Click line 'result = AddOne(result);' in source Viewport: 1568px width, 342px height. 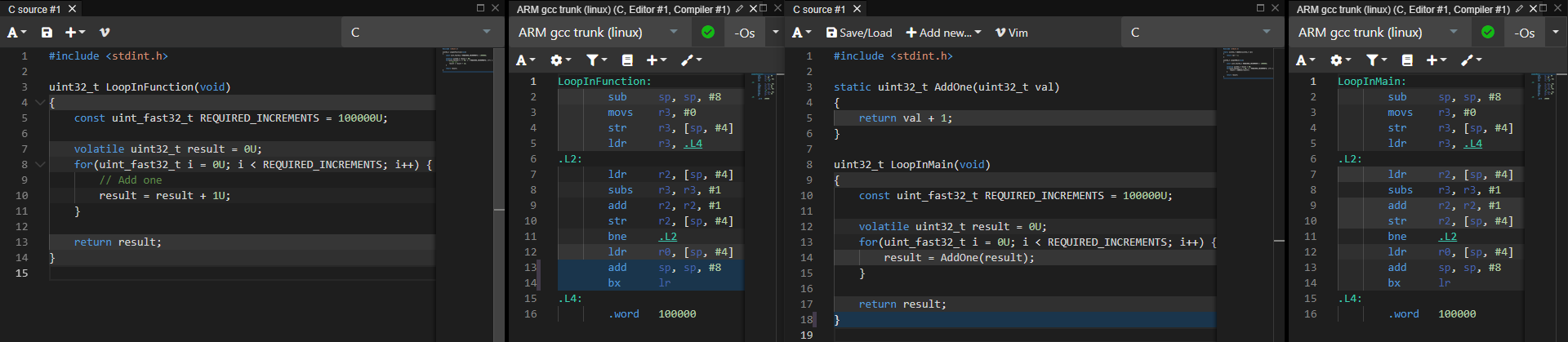[x=960, y=258]
